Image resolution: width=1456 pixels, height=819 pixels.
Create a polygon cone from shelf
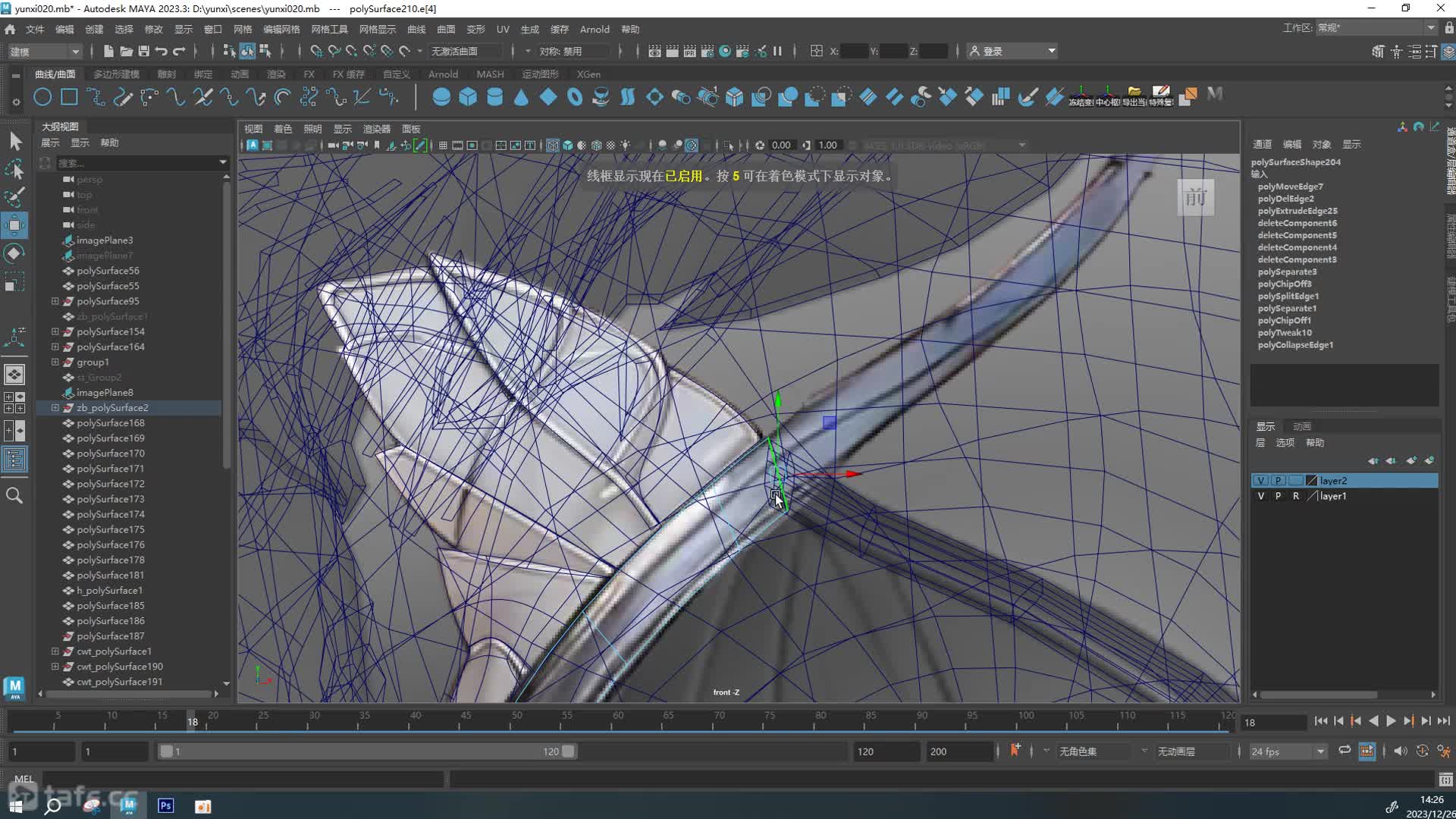tap(521, 97)
